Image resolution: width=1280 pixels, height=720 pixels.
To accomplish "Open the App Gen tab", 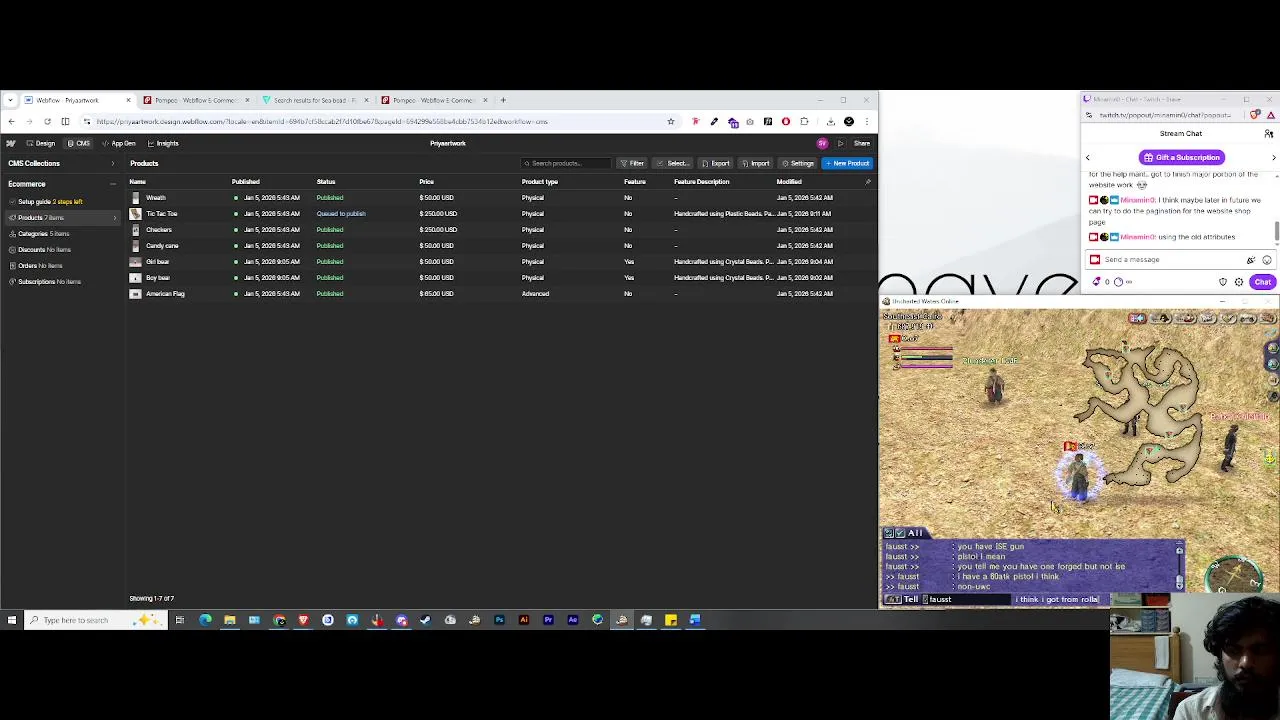I will [x=119, y=143].
